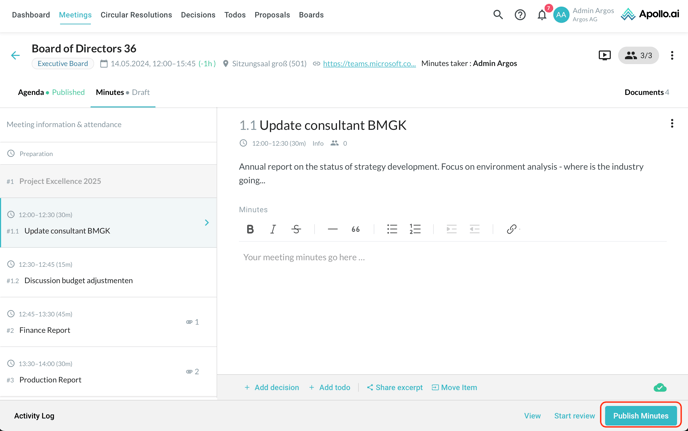
Task: Expand the Update consultant BMGK chevron
Action: [x=207, y=223]
